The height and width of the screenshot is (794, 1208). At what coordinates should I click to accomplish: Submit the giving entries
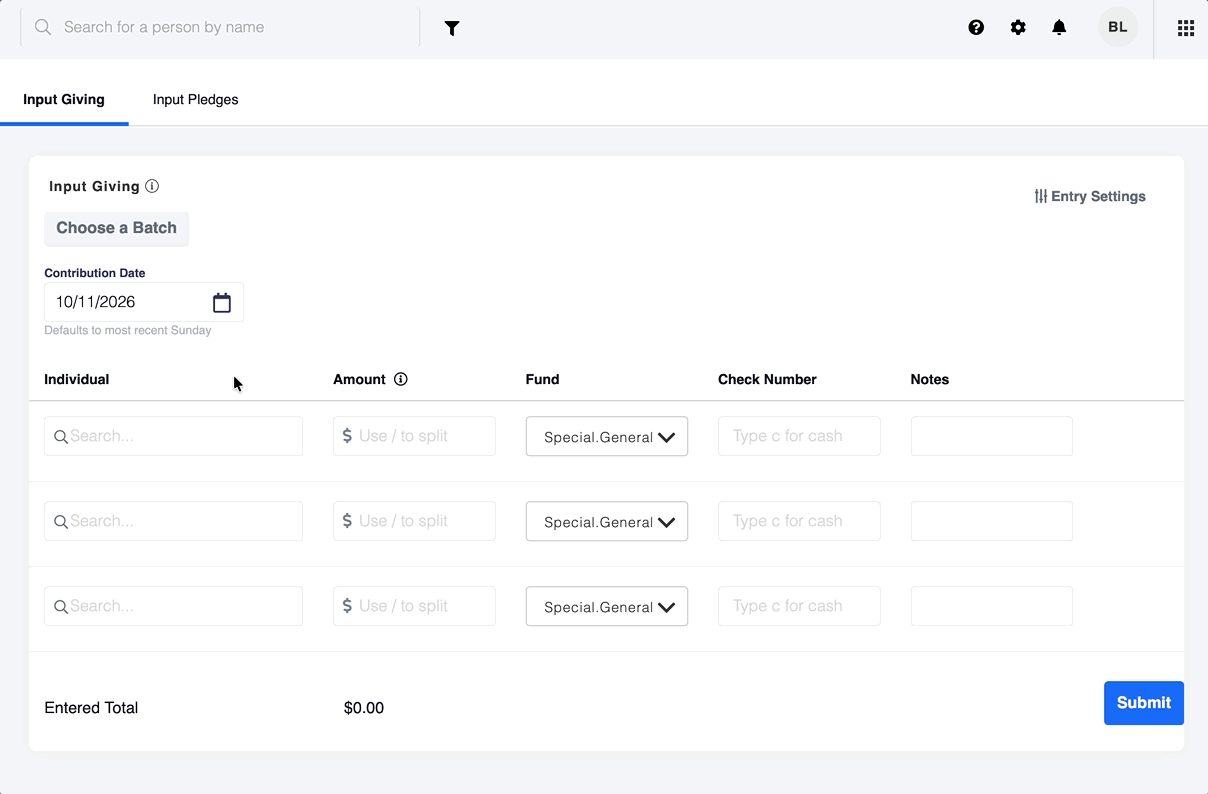click(x=1144, y=703)
